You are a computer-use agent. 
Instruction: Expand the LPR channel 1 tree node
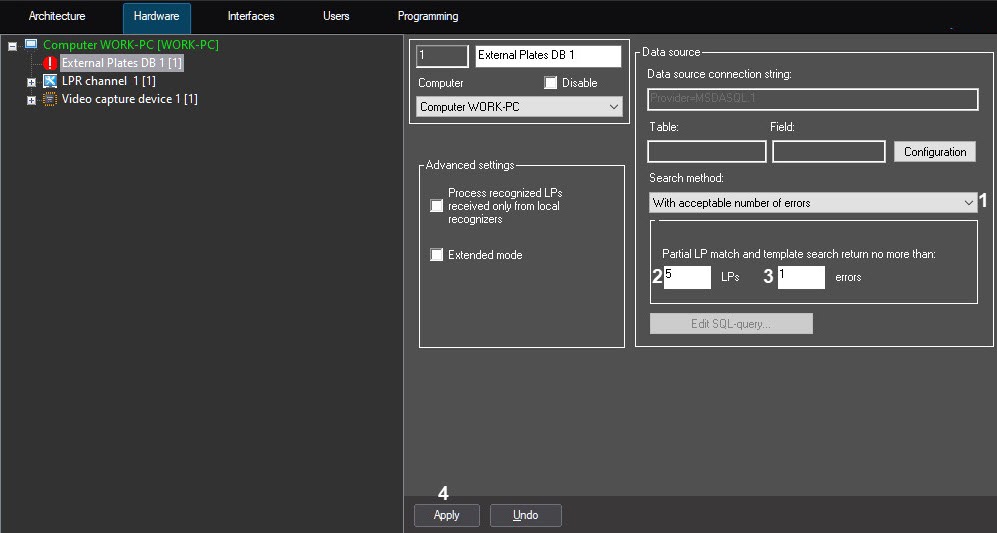tap(32, 82)
